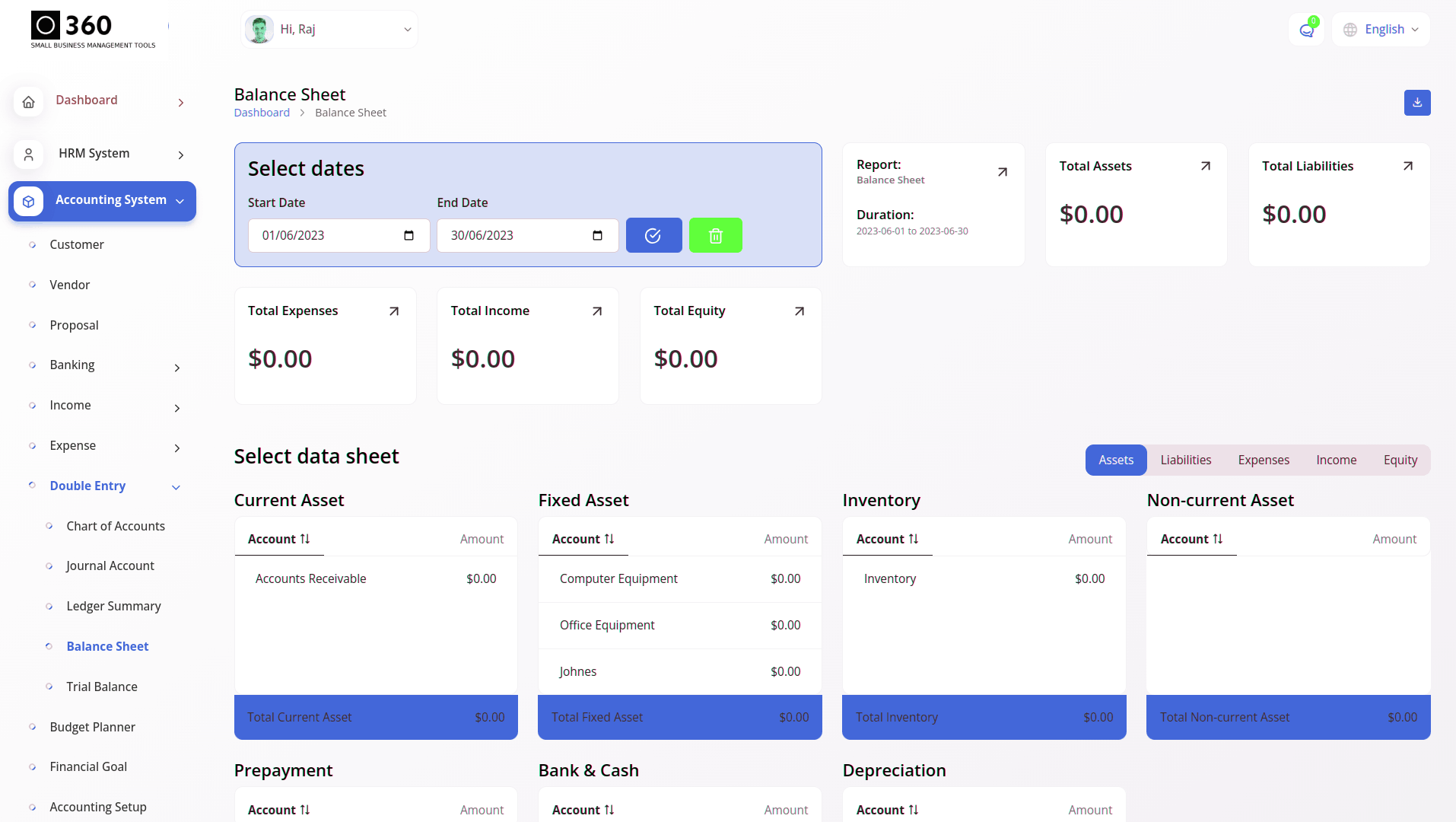Click the Total Assets arrow icon
The width and height of the screenshot is (1456, 822).
(x=1205, y=166)
